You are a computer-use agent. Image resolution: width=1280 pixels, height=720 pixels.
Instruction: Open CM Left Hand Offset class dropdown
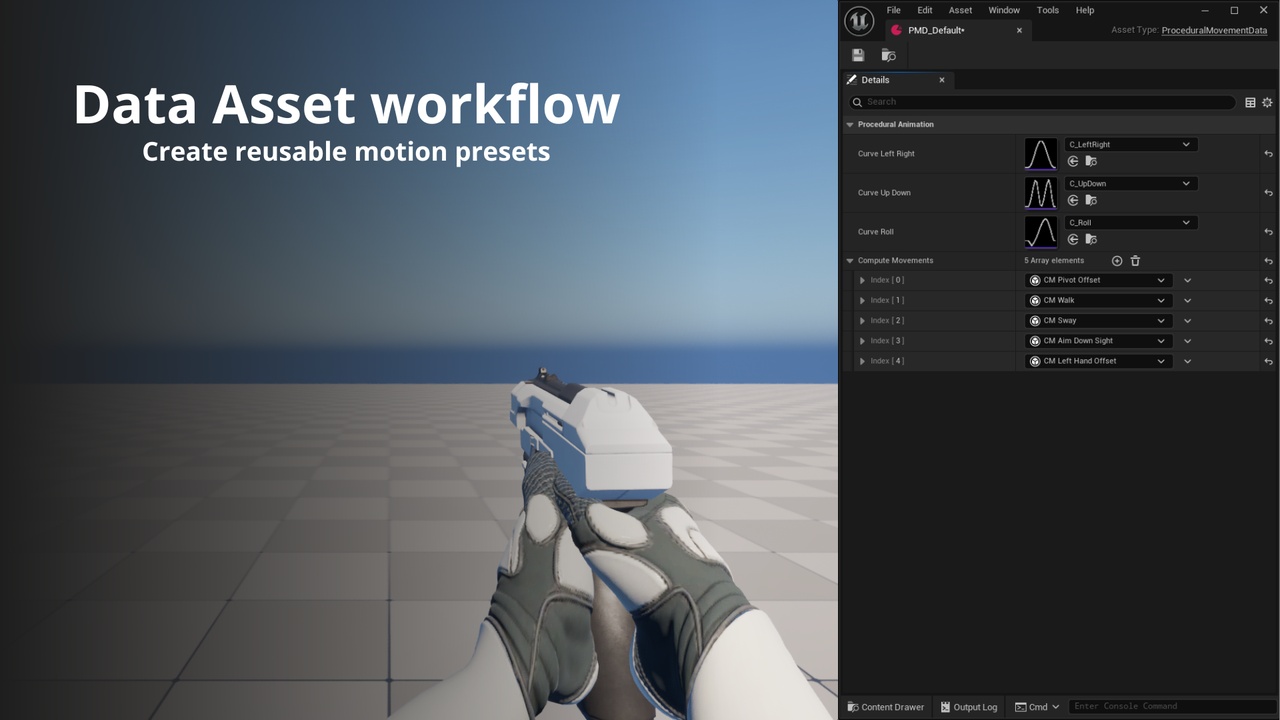pos(1098,361)
